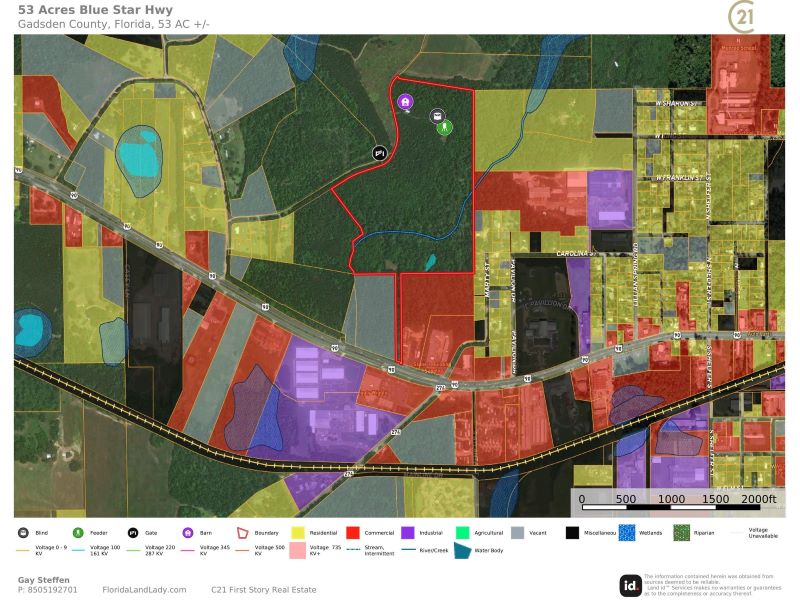The width and height of the screenshot is (800, 600).
Task: Click the pink Voltage 735 KV+ swatch
Action: point(297,551)
